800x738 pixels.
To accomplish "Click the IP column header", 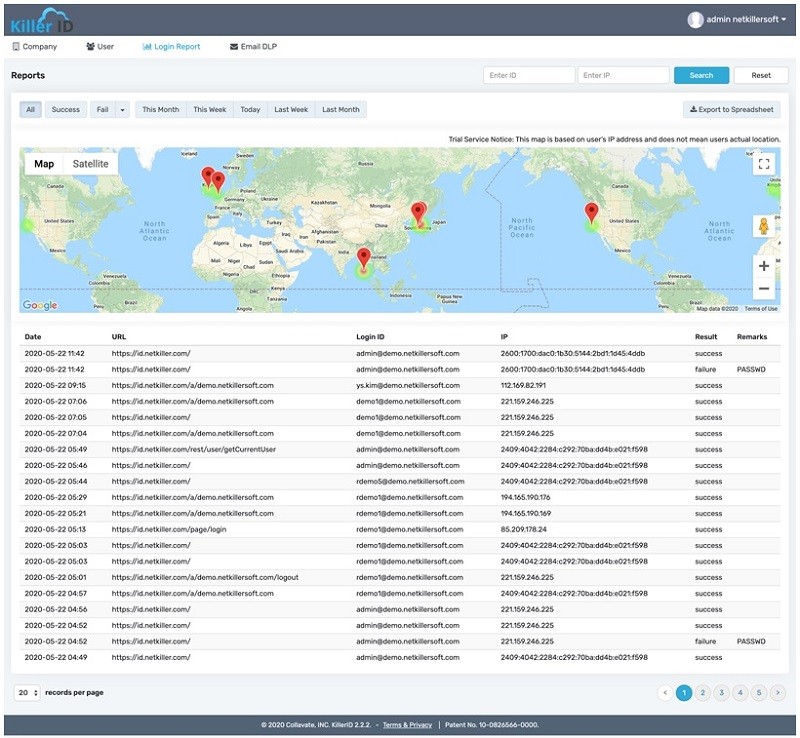I will (x=504, y=337).
